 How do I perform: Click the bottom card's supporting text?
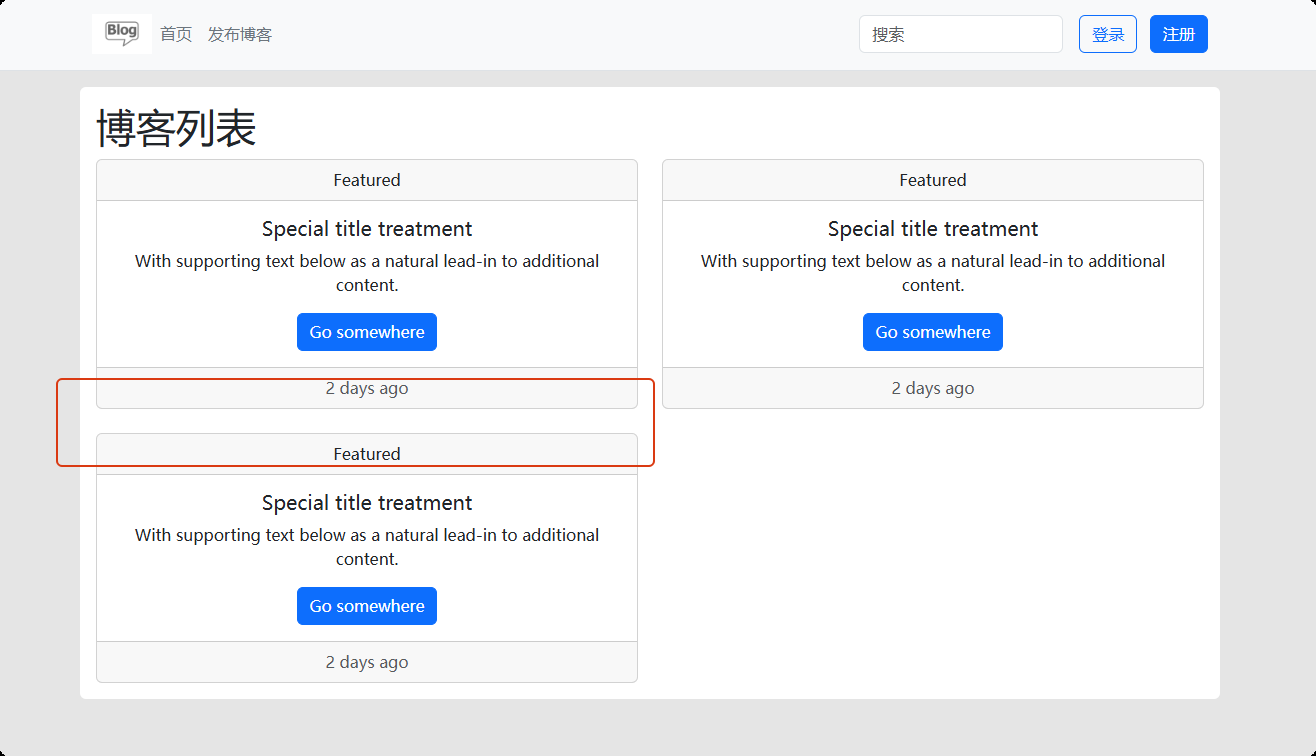[x=367, y=547]
